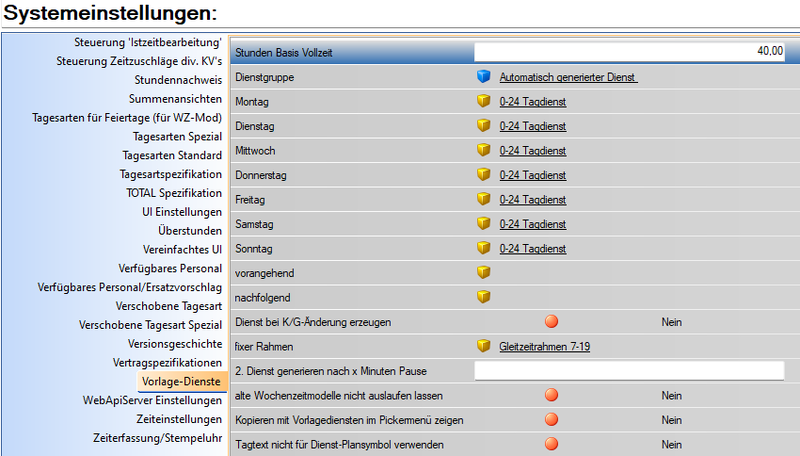The height and width of the screenshot is (456, 800).
Task: Click the yellow cube icon for Sonntag
Action: pyautogui.click(x=483, y=248)
